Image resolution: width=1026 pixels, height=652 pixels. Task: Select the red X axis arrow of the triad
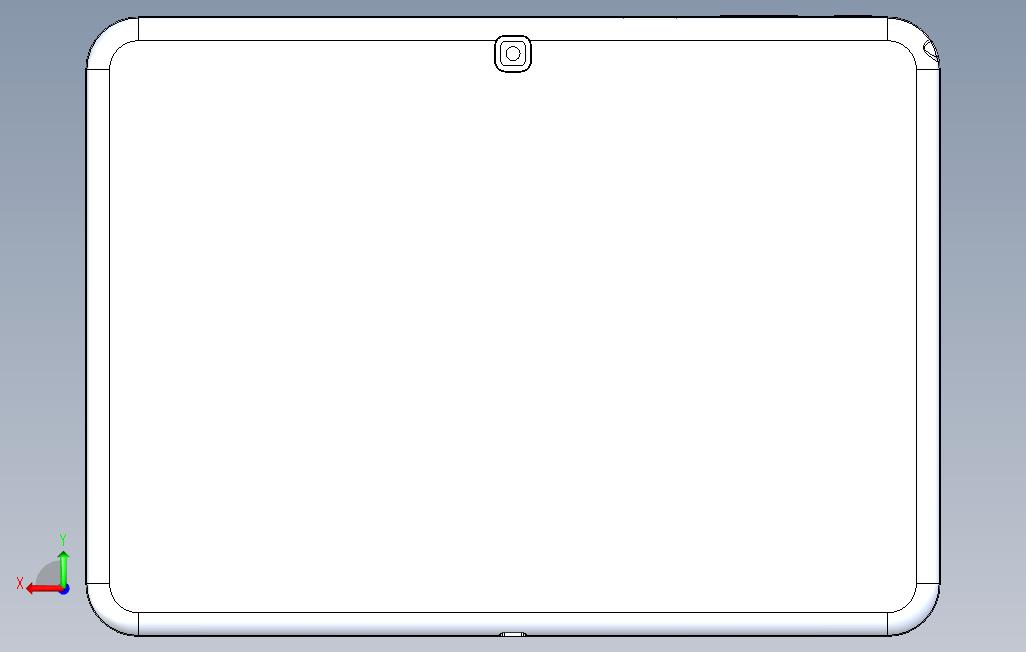pyautogui.click(x=43, y=589)
